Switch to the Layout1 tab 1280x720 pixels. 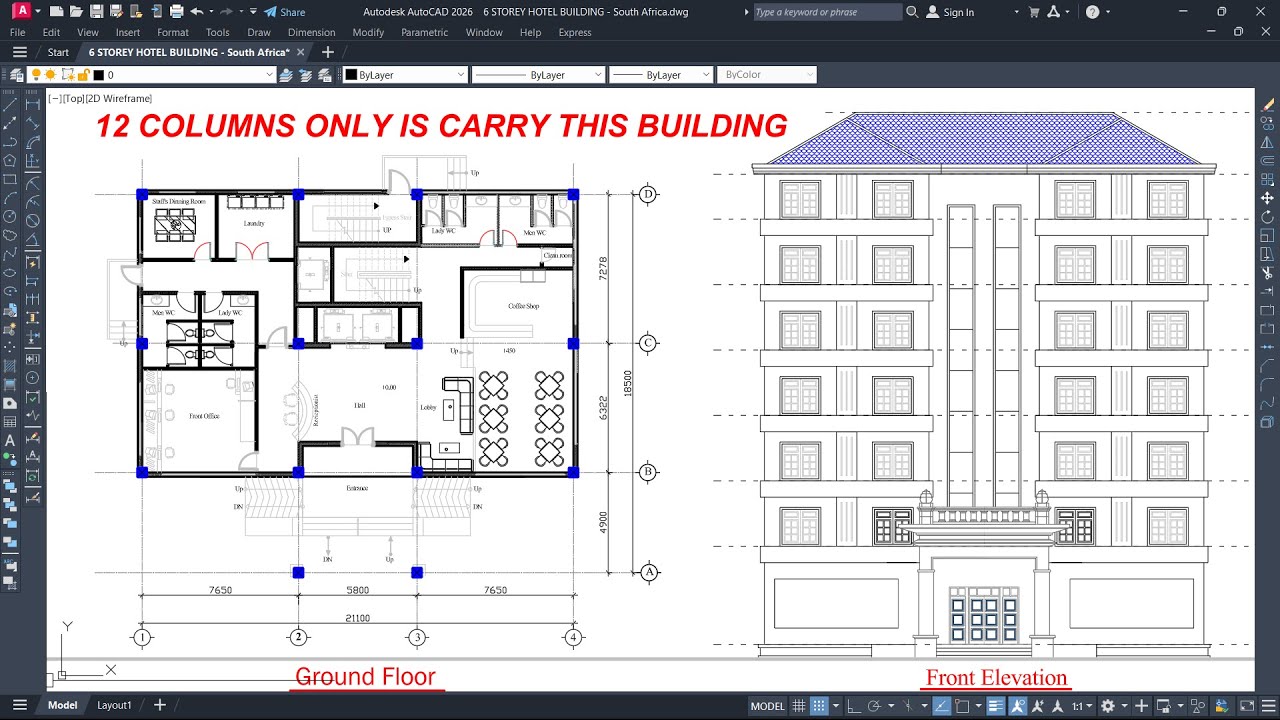(x=114, y=705)
